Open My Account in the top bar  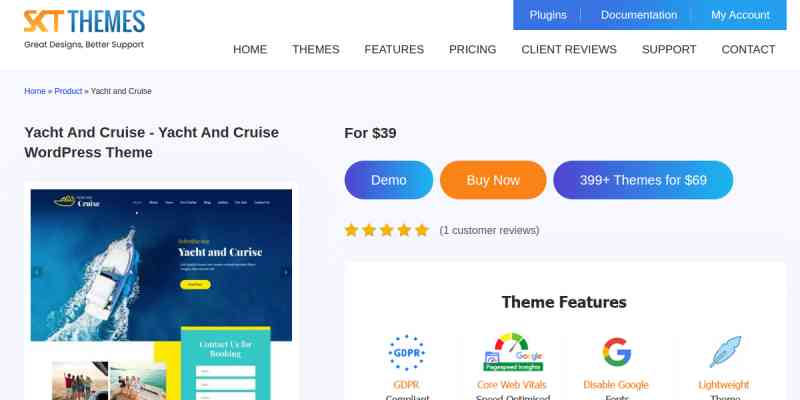tap(740, 15)
